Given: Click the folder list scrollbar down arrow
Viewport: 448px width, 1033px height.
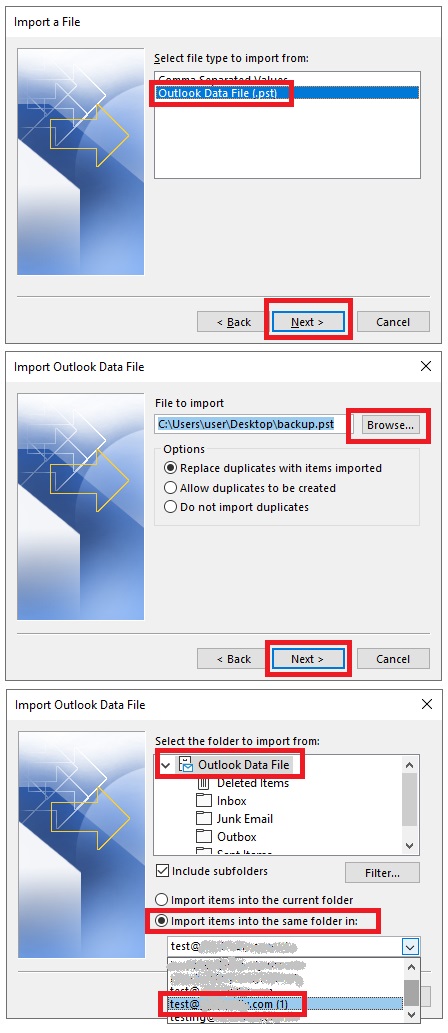Looking at the screenshot, I should click(410, 846).
